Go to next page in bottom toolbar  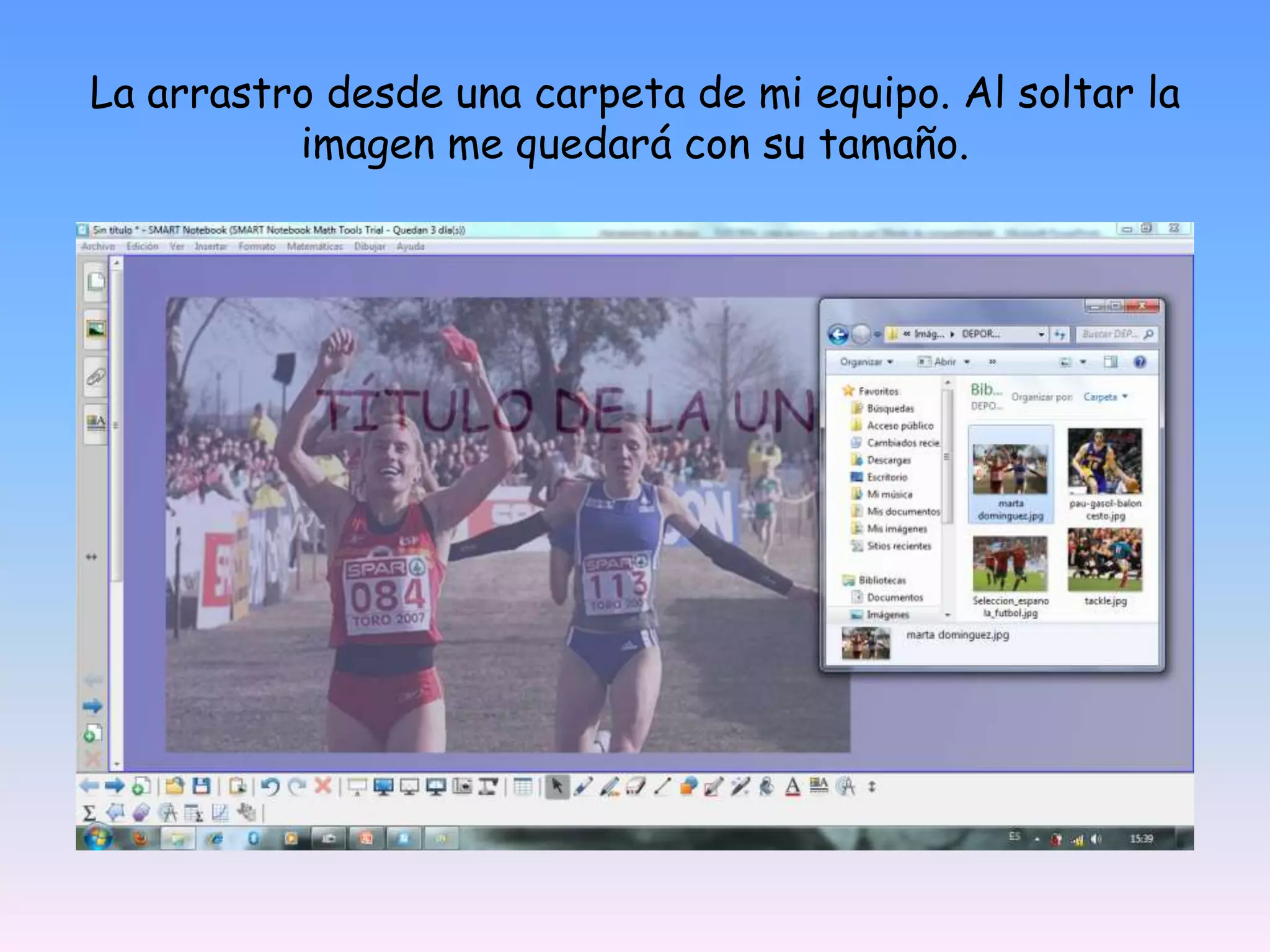pos(114,787)
